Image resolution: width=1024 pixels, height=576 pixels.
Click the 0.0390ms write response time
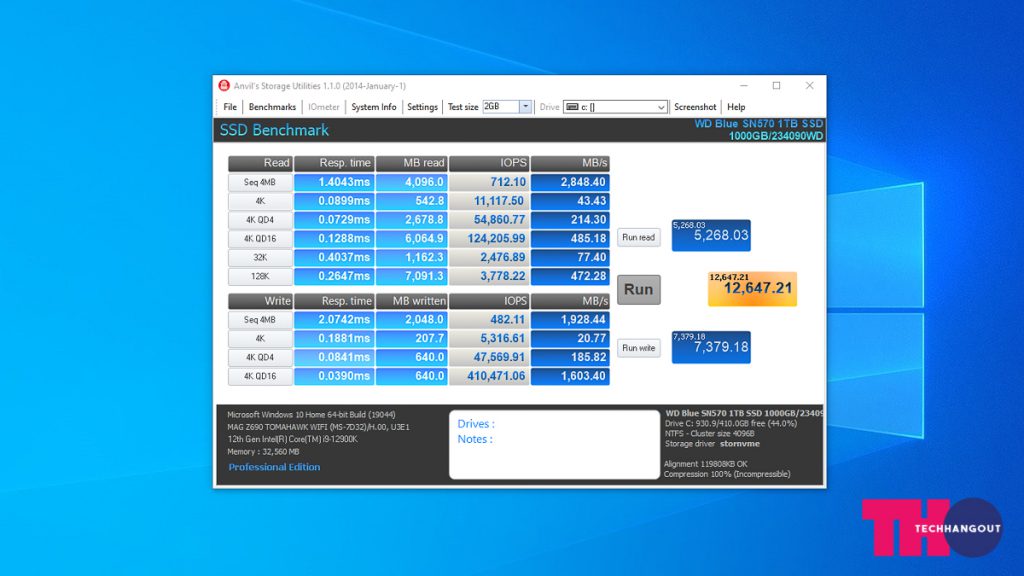click(x=334, y=376)
